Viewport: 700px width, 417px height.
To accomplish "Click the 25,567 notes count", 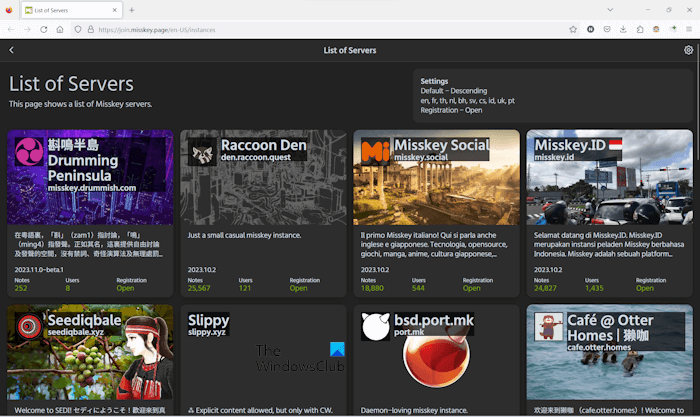I will click(199, 288).
